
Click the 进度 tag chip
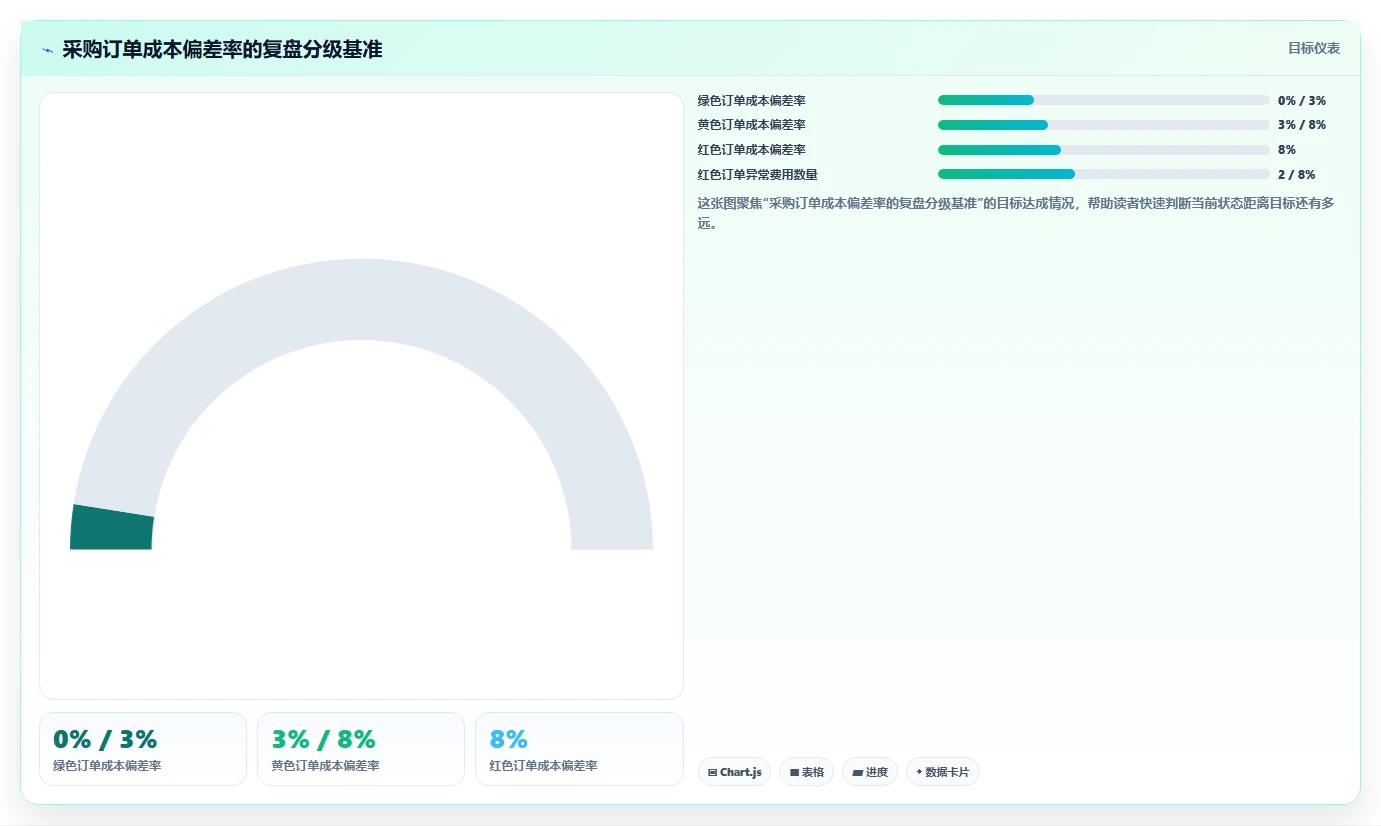[x=870, y=772]
